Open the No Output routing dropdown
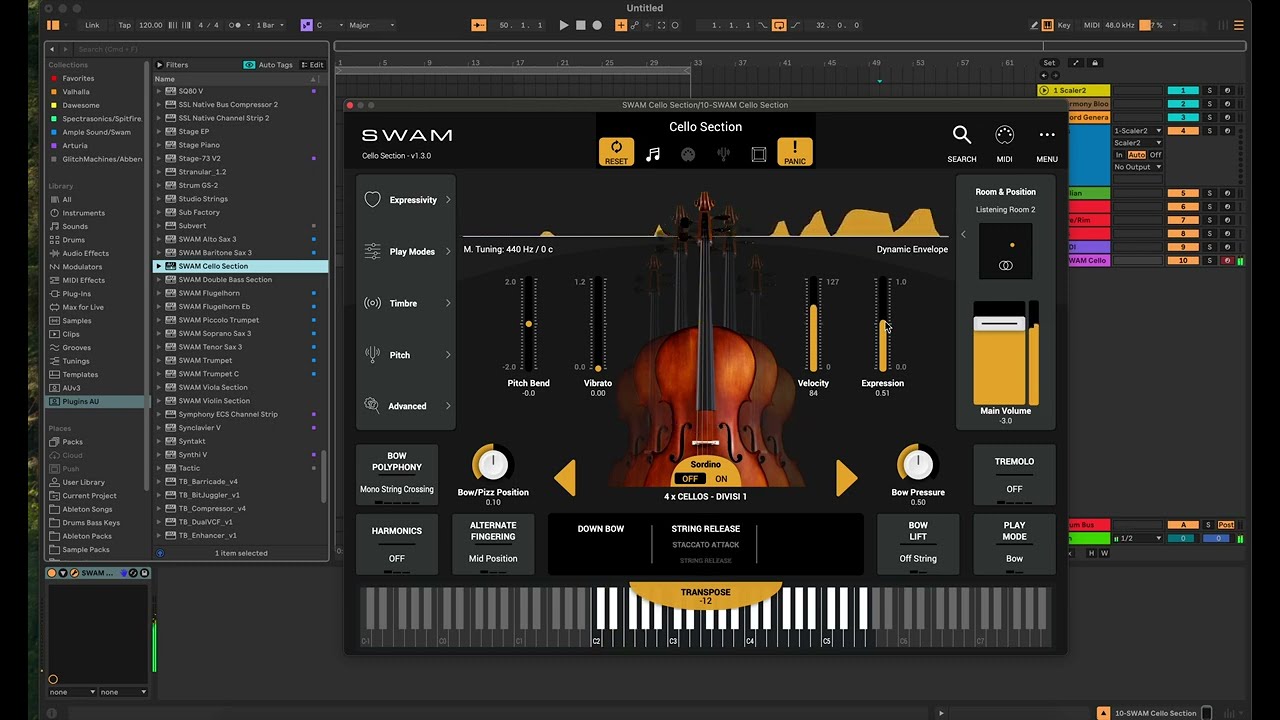The image size is (1280, 720). click(1138, 167)
